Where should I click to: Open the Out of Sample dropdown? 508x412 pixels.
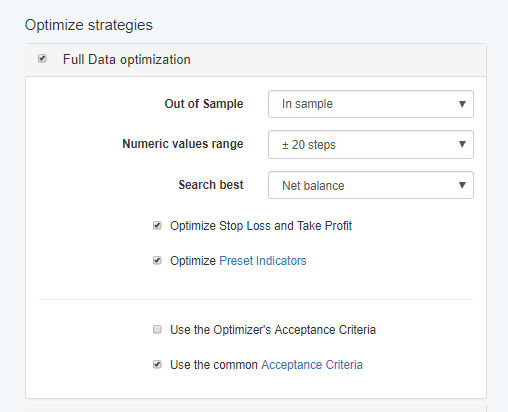coord(371,104)
